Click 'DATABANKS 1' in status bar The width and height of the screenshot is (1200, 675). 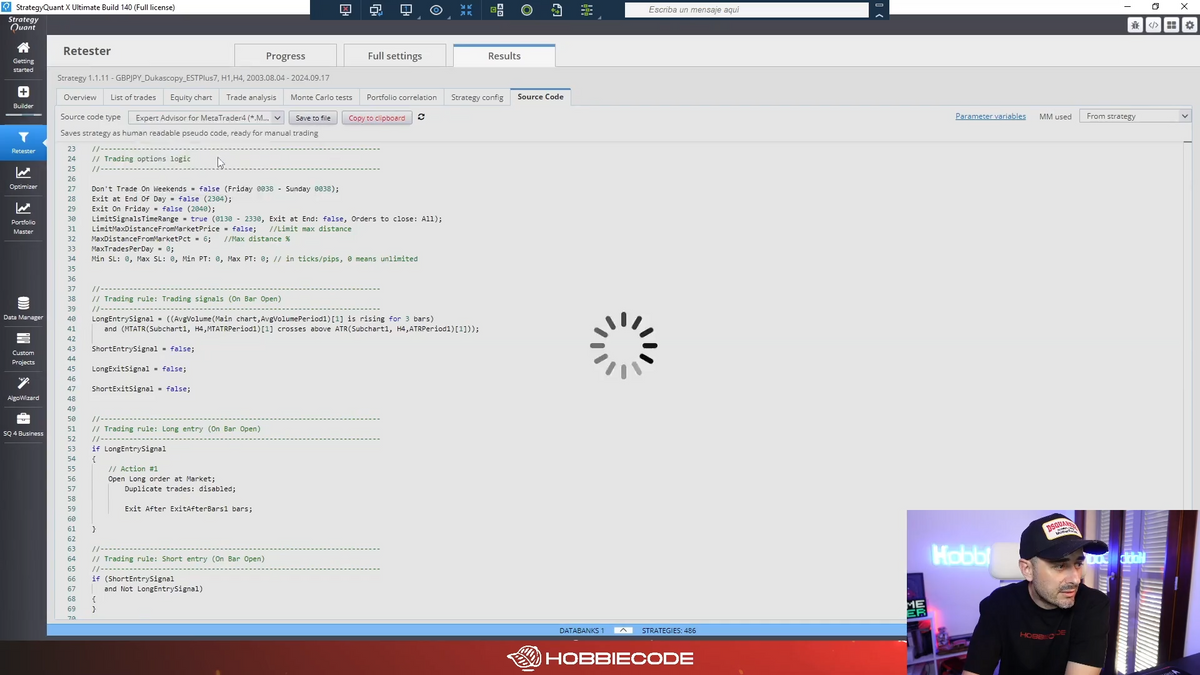581,631
